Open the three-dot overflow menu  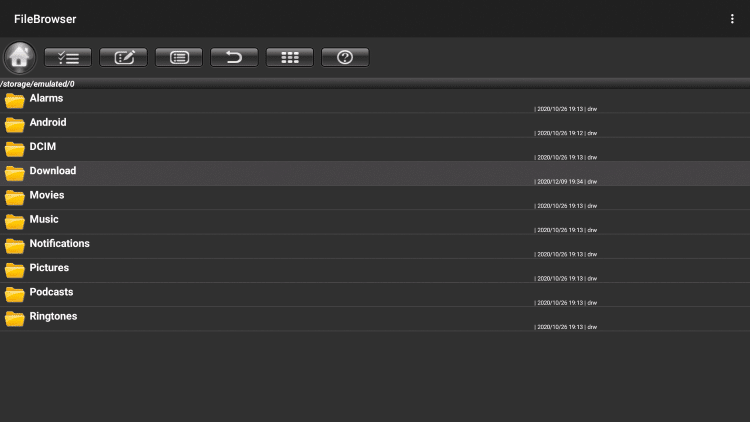pos(732,19)
